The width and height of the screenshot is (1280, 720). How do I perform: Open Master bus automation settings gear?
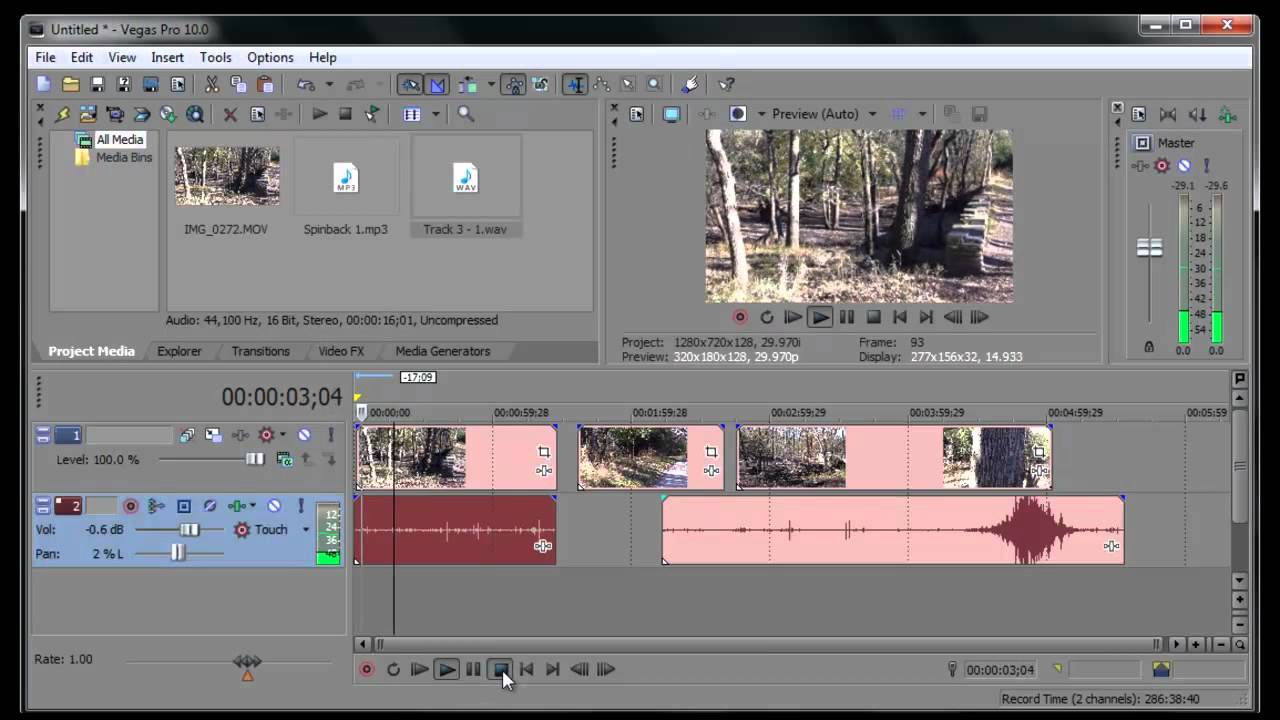[1162, 166]
